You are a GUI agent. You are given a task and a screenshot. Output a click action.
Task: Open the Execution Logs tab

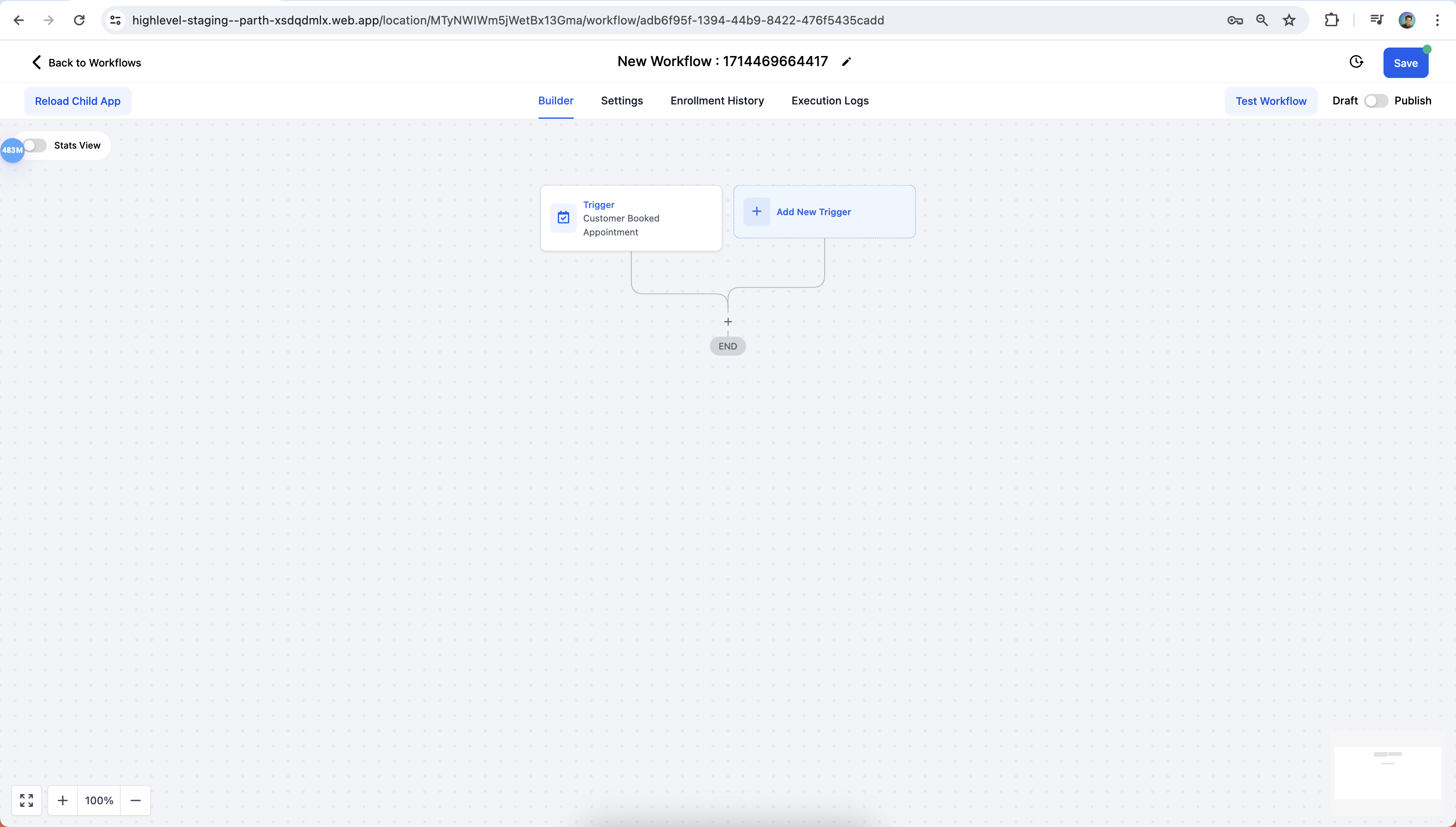830,101
